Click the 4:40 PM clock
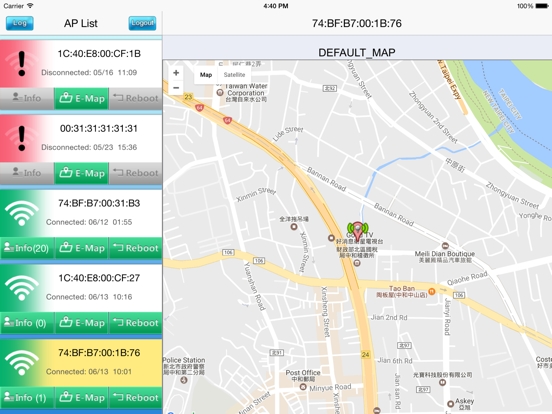Image resolution: width=552 pixels, height=414 pixels. (x=276, y=6)
